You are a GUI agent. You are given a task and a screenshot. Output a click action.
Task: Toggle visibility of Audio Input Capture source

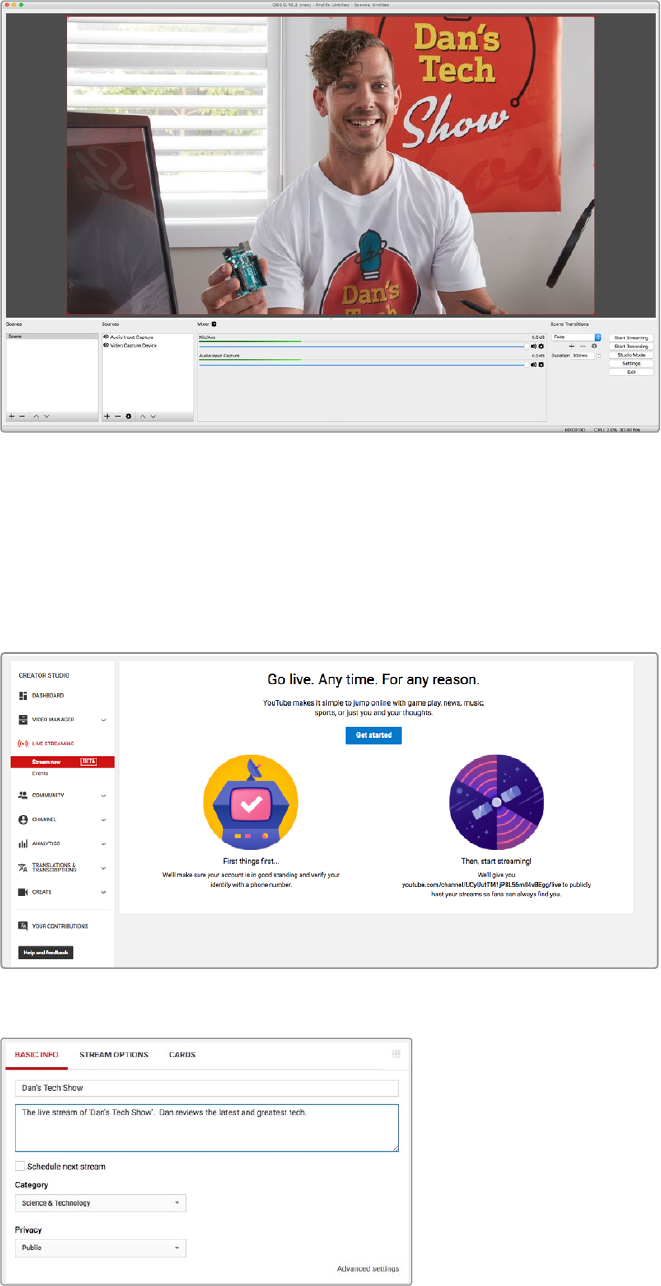106,338
